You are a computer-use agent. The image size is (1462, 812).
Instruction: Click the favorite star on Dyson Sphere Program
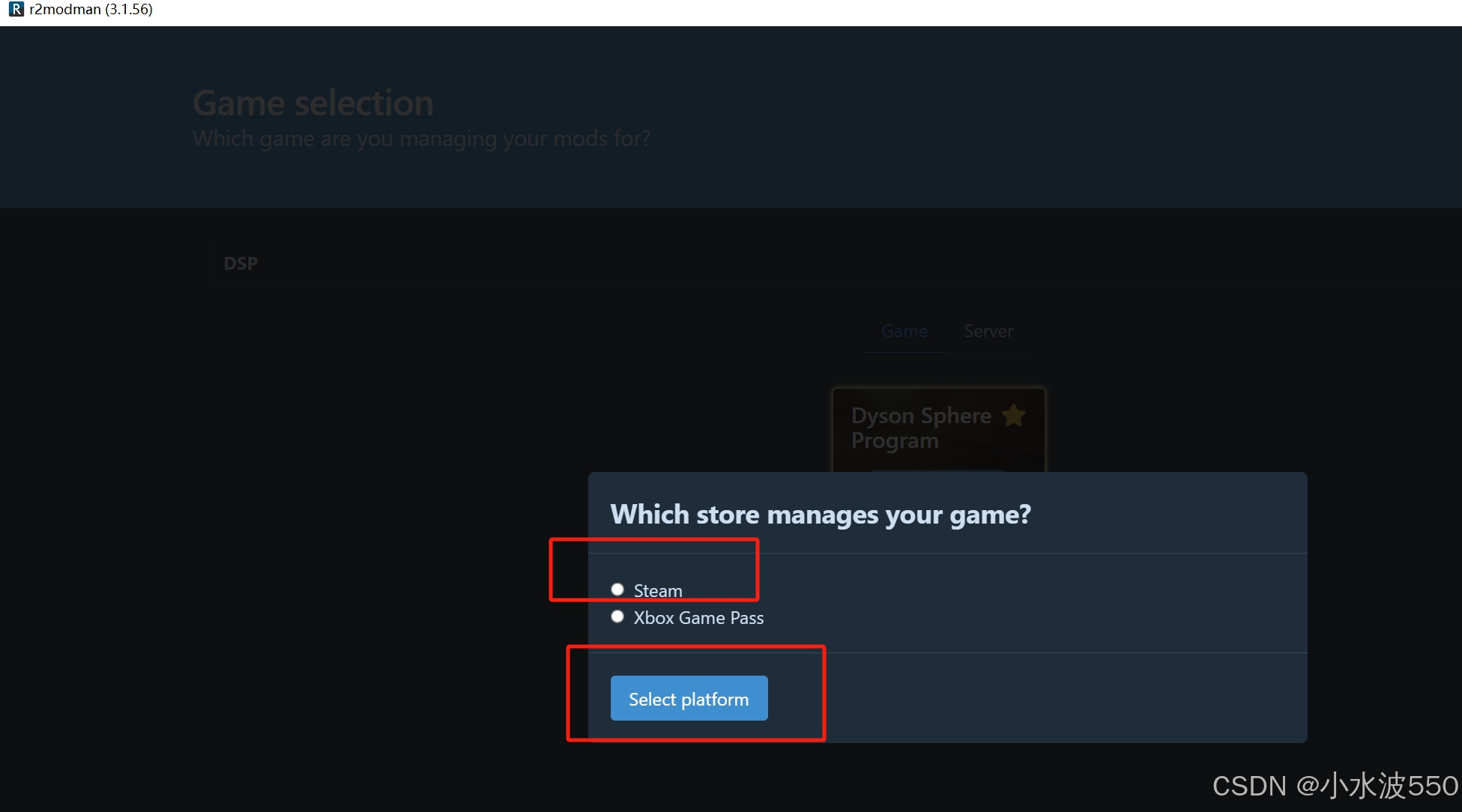(x=1013, y=415)
